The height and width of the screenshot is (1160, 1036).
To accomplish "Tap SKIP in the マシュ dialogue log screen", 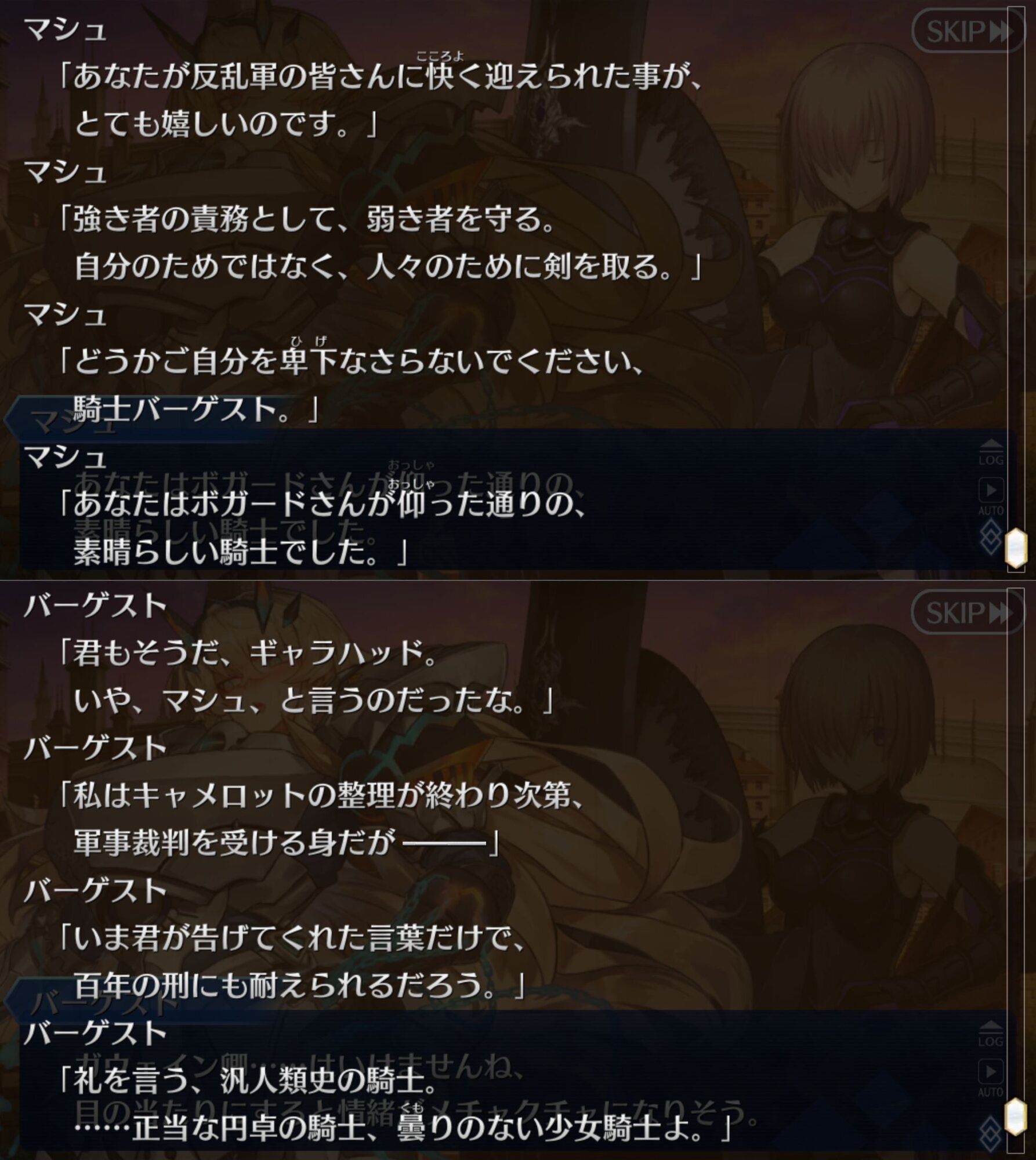I will point(968,31).
